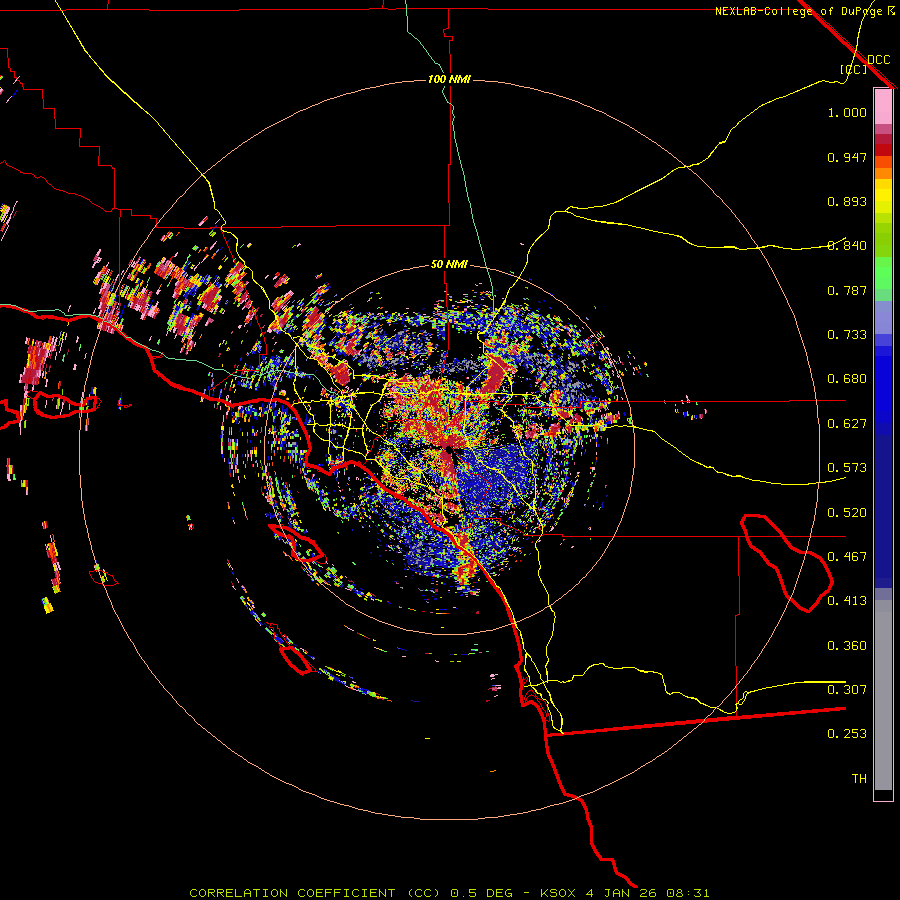Click the 0.413 legend value
This screenshot has height=900, width=900.
pyautogui.click(x=847, y=601)
